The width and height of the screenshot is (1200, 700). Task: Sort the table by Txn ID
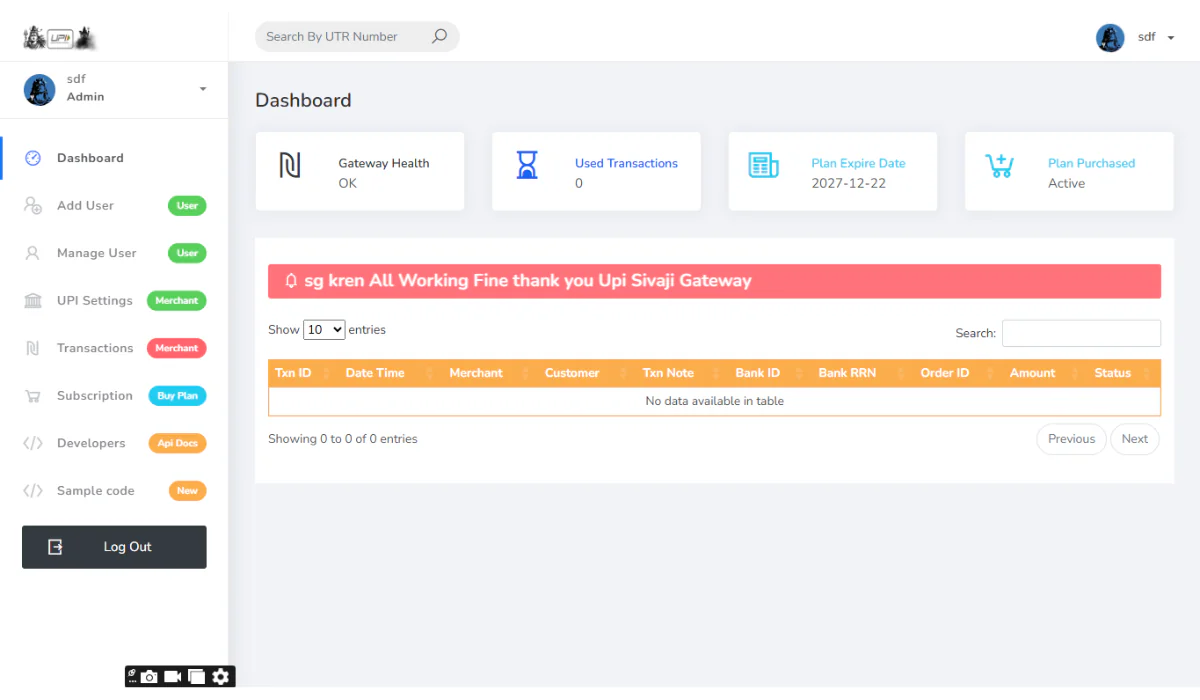coord(303,373)
